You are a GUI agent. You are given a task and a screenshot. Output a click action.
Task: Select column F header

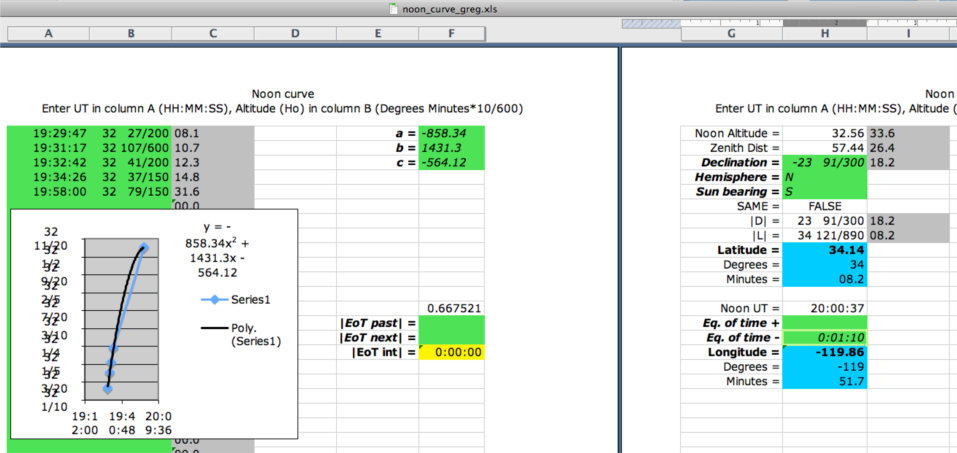[452, 34]
